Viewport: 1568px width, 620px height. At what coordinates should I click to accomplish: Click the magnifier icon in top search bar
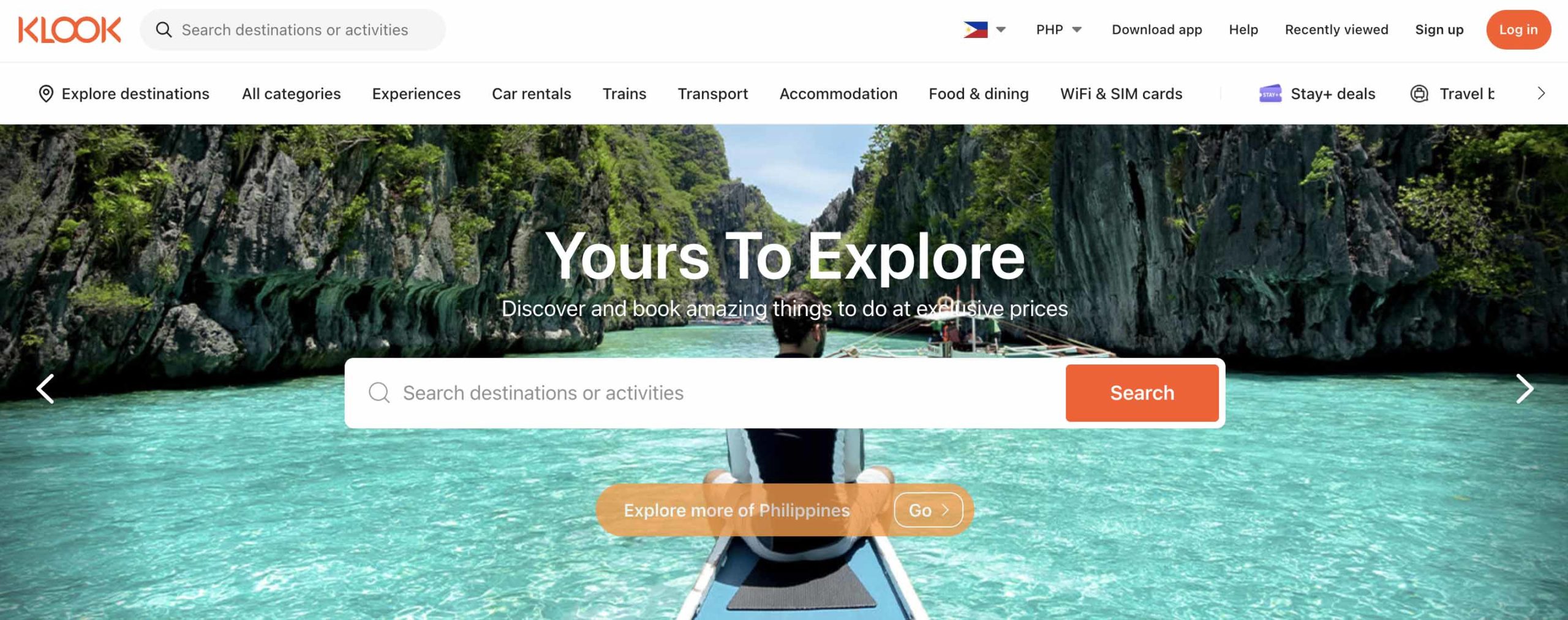click(x=164, y=29)
